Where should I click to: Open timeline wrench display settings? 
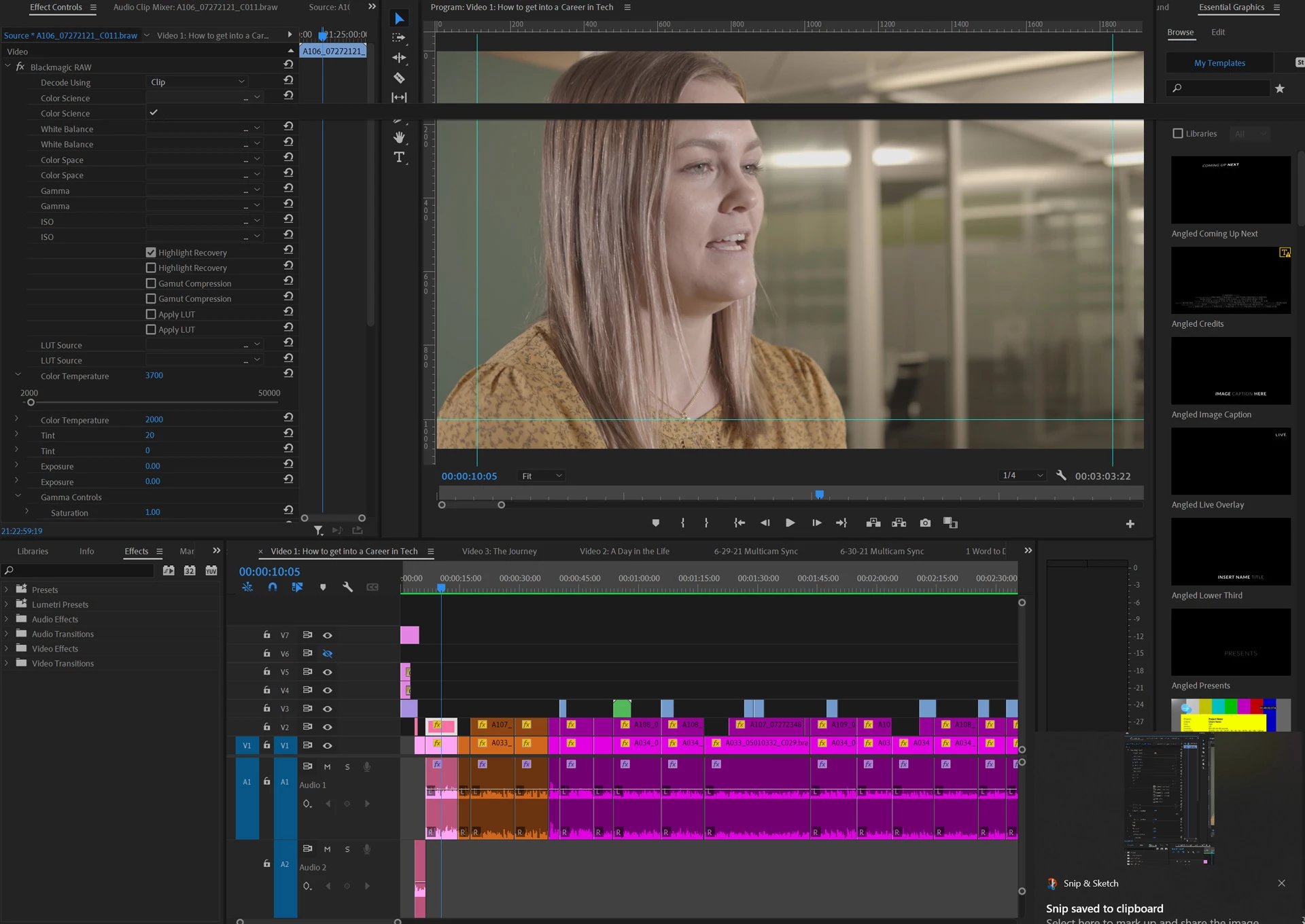pyautogui.click(x=347, y=587)
